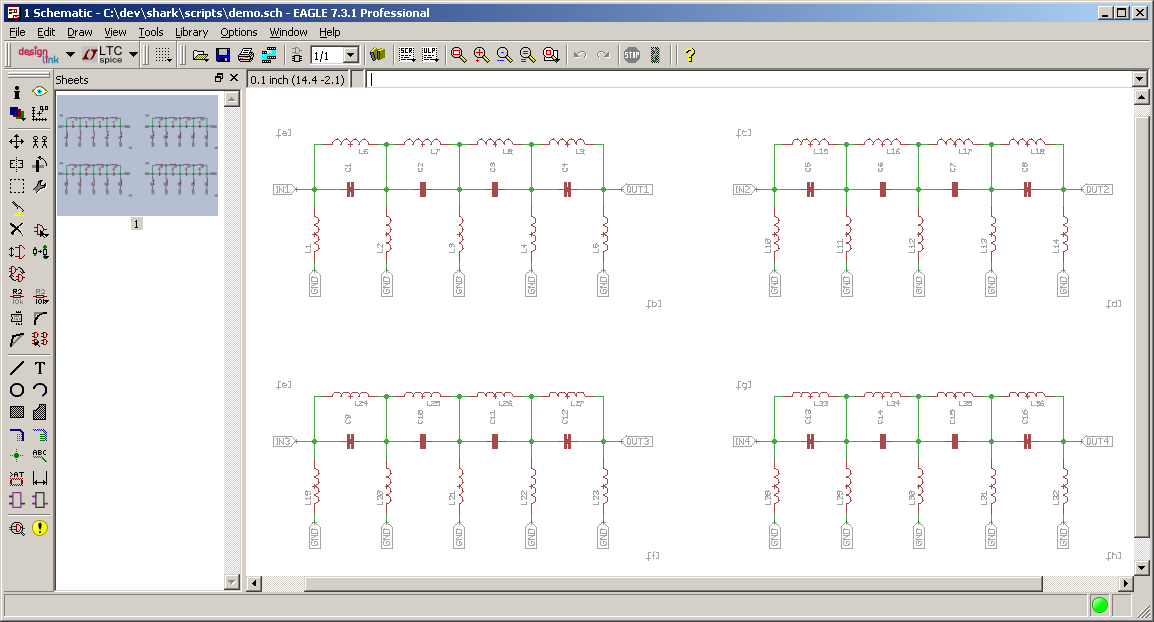Open the command line history dropdown
This screenshot has width=1154, height=622.
click(1139, 79)
